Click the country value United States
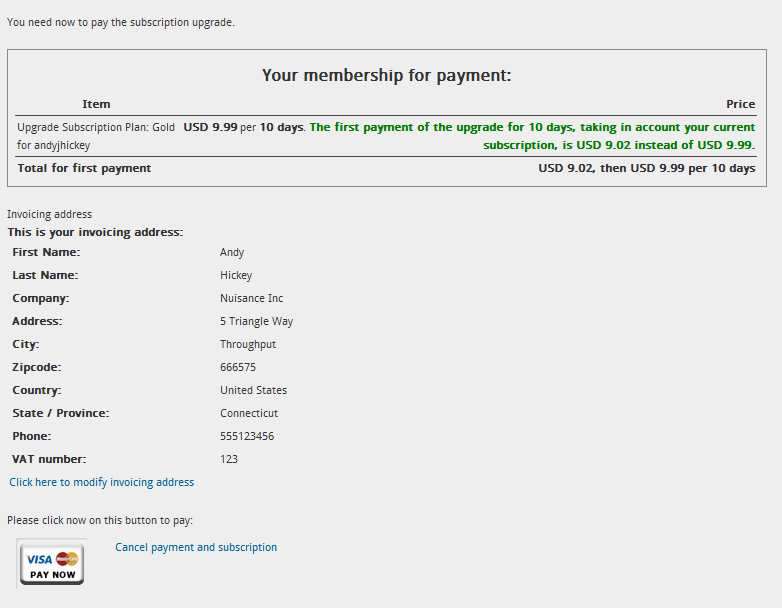The width and height of the screenshot is (782, 608). point(253,390)
